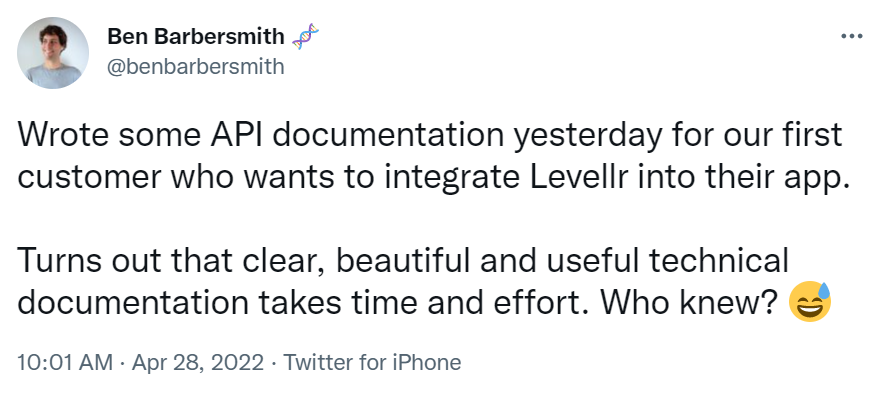Click Ben Barbersmith's profile avatar photo
Viewport: 882px width, 396px height.
tap(53, 53)
